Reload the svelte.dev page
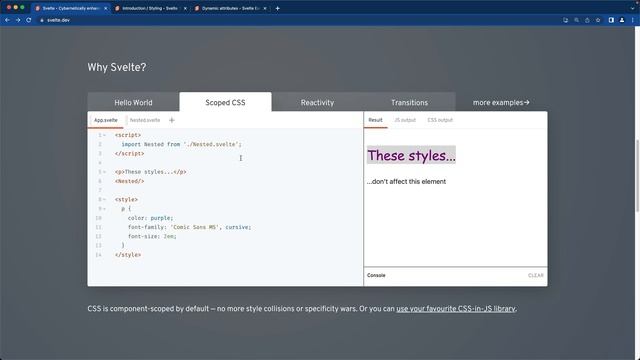Screen dimensions: 640x360 [29, 20]
